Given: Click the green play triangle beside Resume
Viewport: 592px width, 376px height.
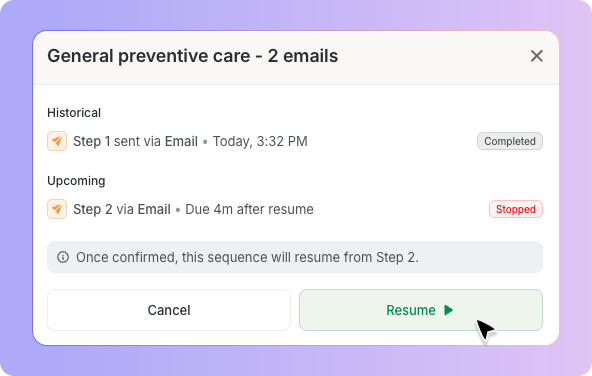Looking at the screenshot, I should click(x=448, y=310).
